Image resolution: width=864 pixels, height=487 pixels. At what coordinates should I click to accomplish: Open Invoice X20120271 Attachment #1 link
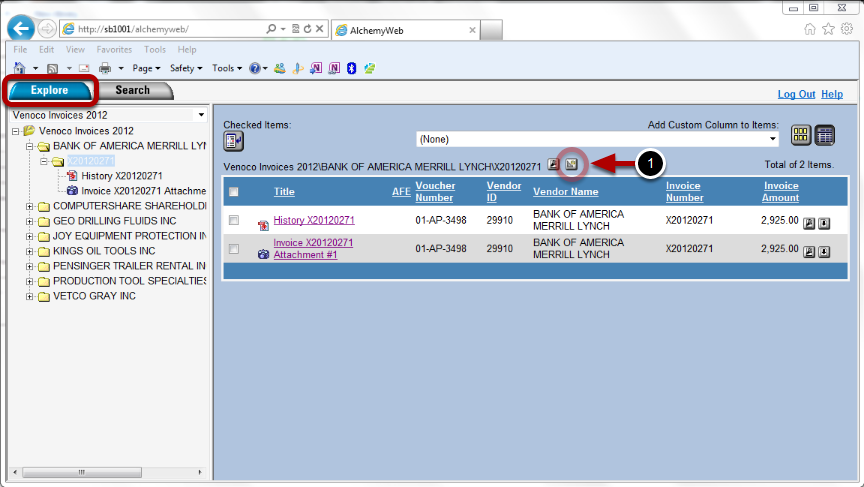[x=313, y=248]
